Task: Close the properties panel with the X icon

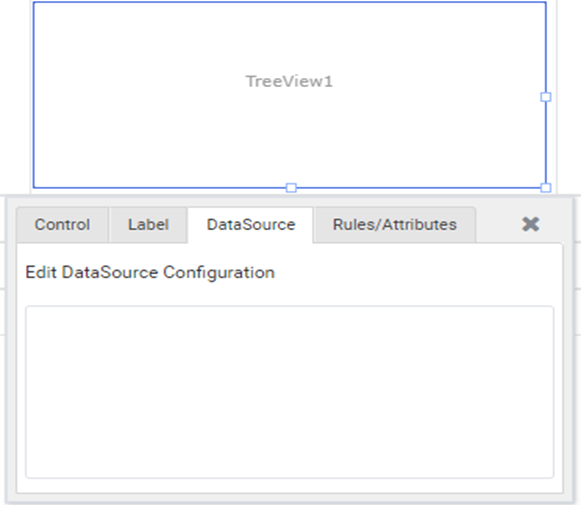Action: pyautogui.click(x=530, y=224)
